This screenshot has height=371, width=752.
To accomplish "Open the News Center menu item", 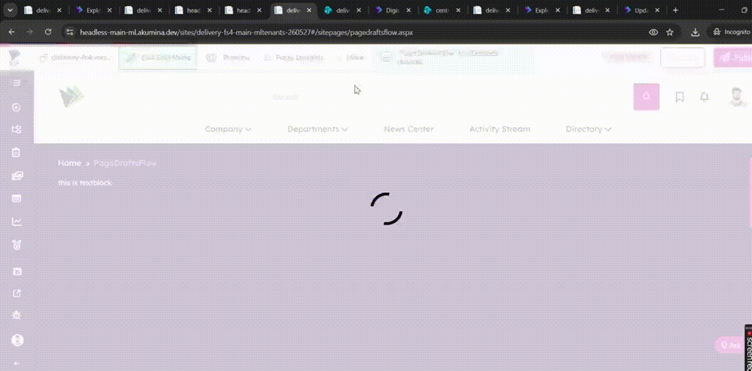I will coord(409,129).
